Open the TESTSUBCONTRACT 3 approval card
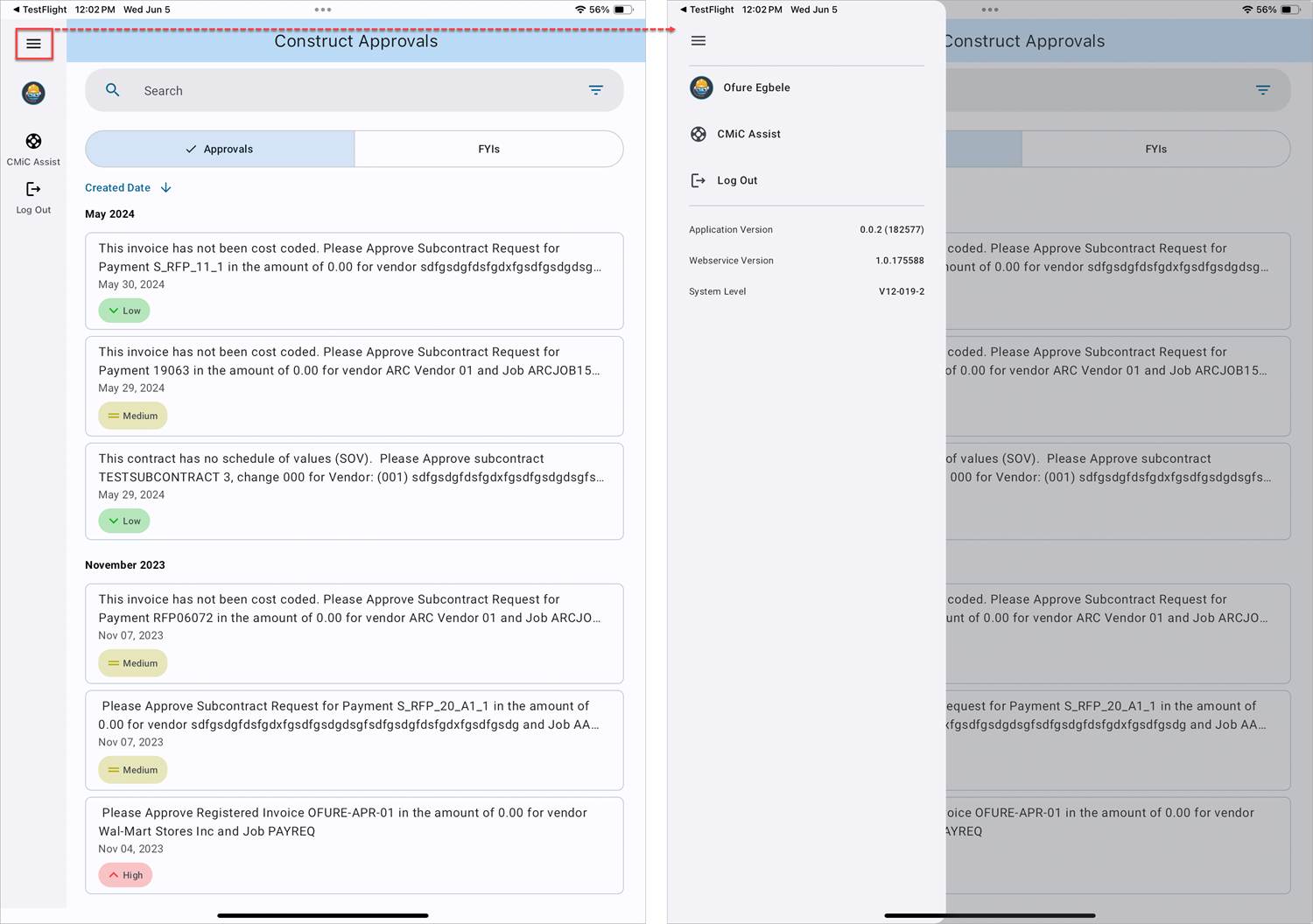 coord(355,492)
